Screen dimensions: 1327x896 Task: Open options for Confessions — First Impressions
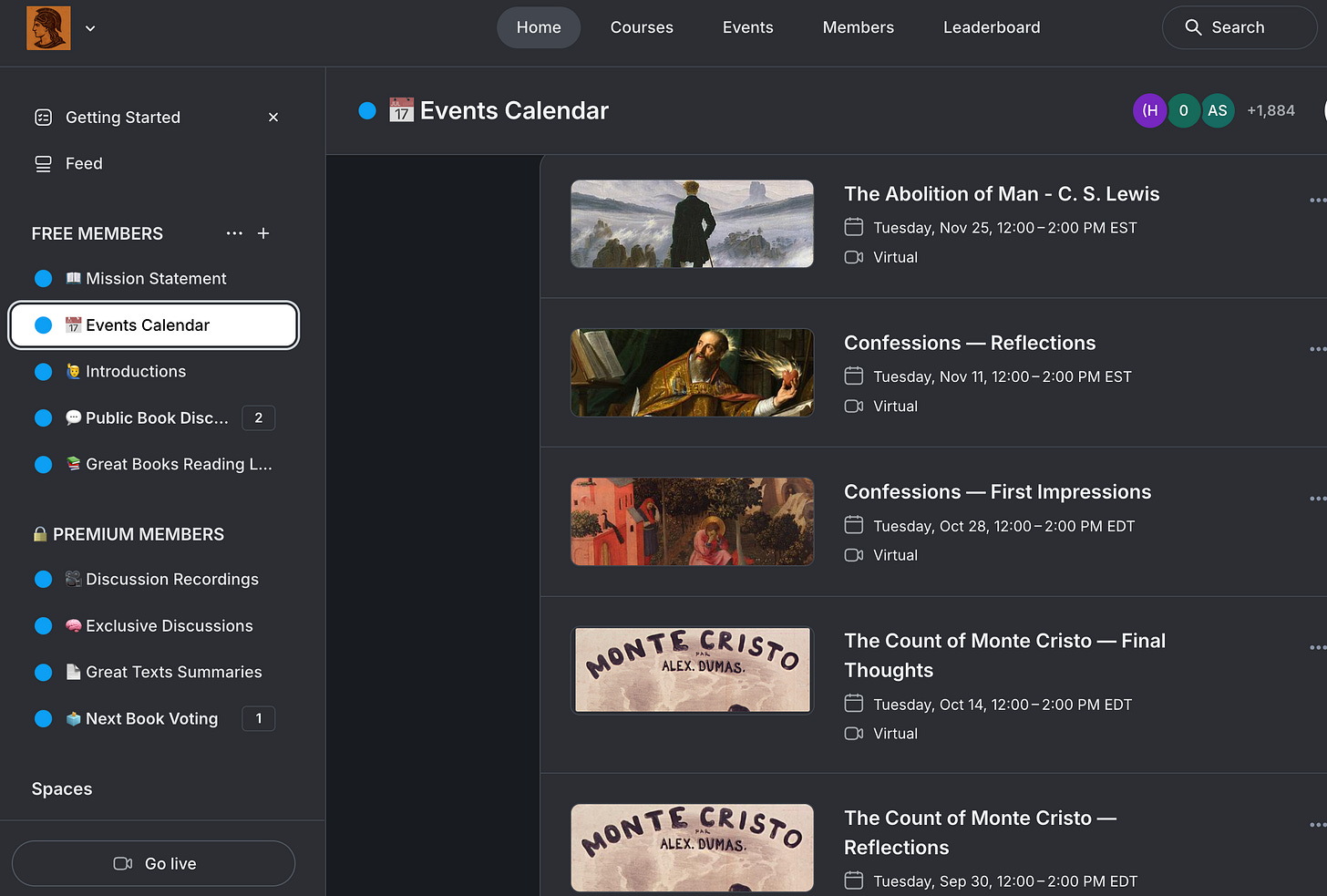pyautogui.click(x=1318, y=499)
